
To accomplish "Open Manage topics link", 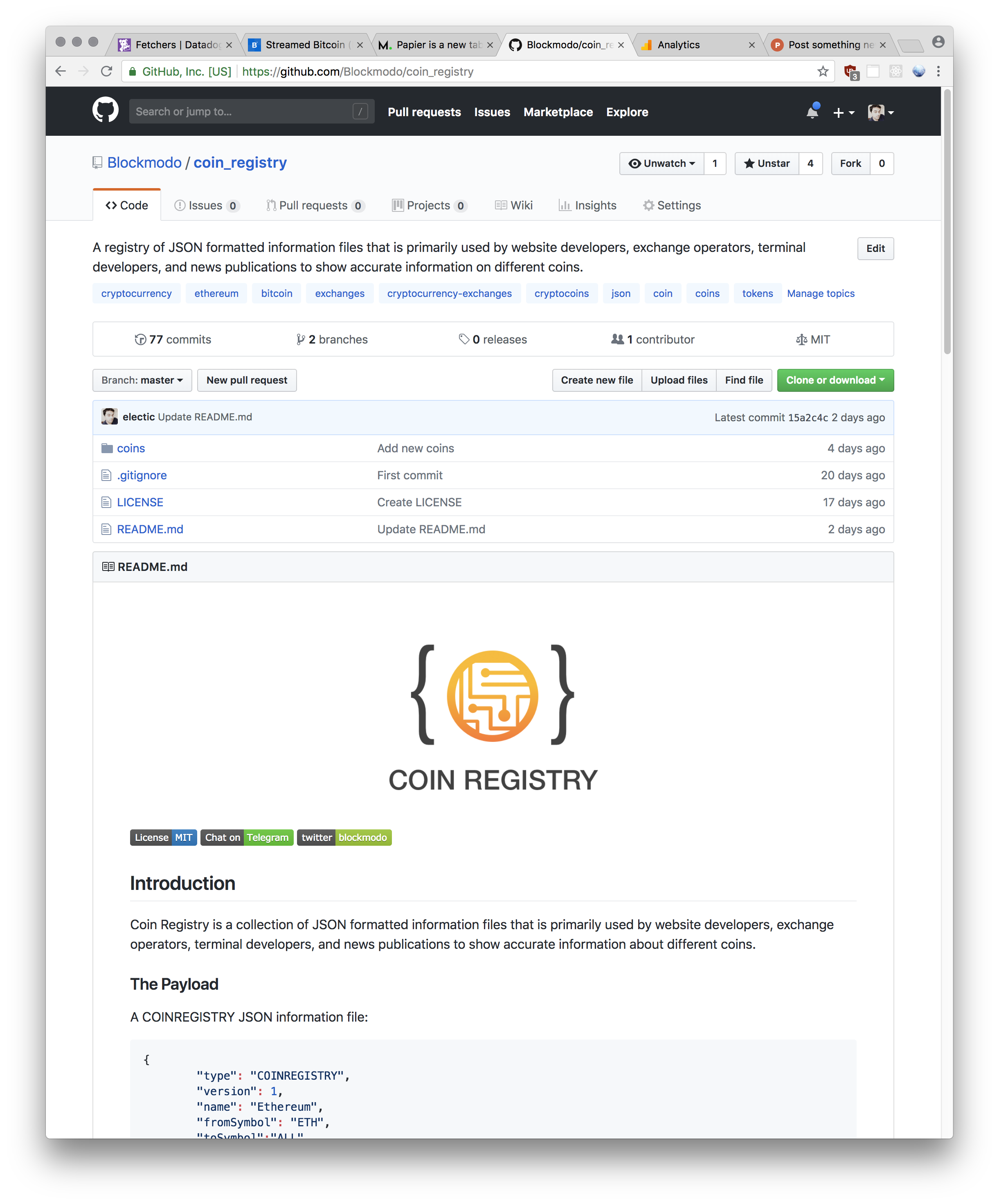I will pos(820,293).
